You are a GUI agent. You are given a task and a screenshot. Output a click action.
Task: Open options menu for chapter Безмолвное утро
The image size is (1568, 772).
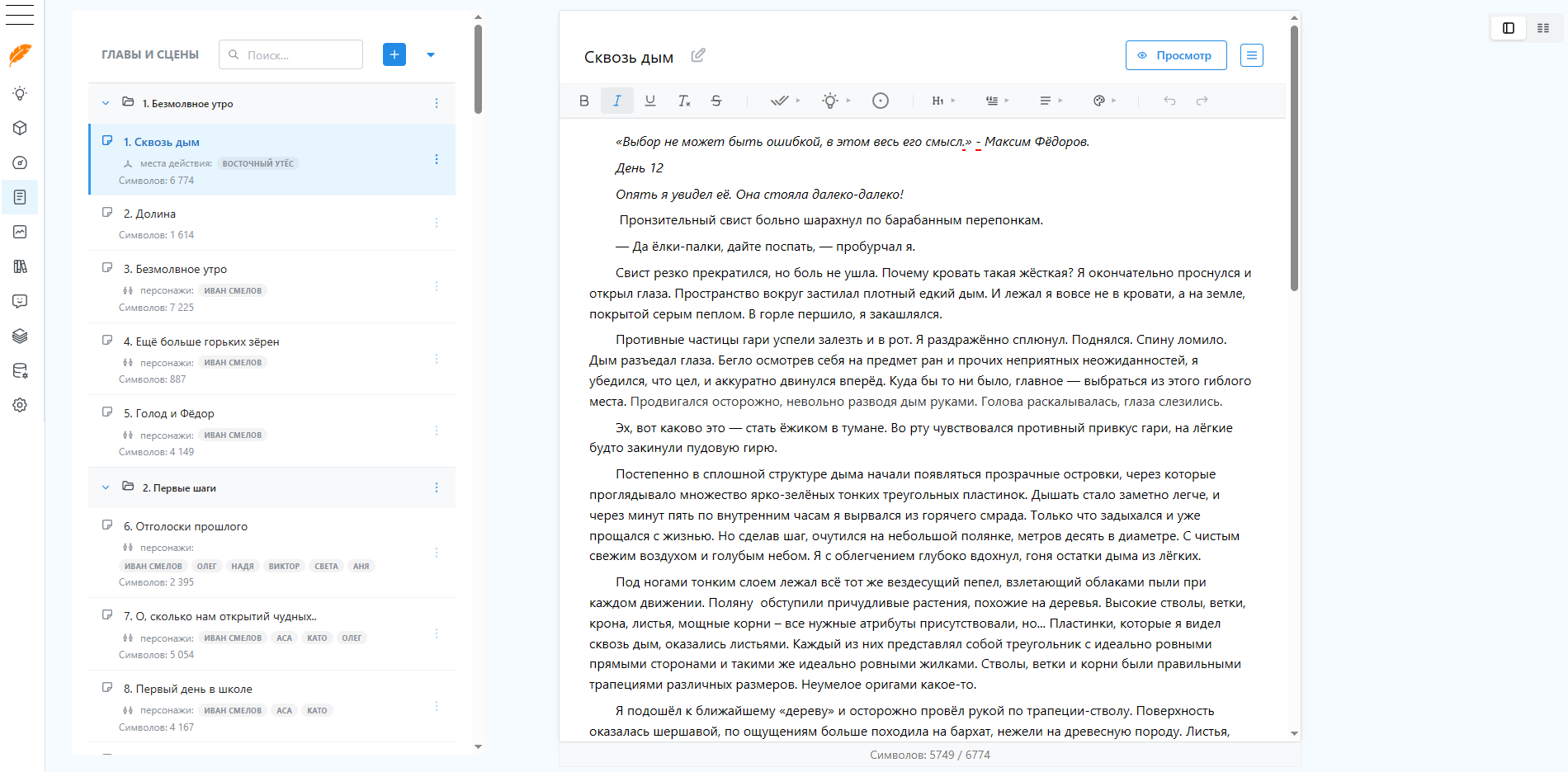437,103
